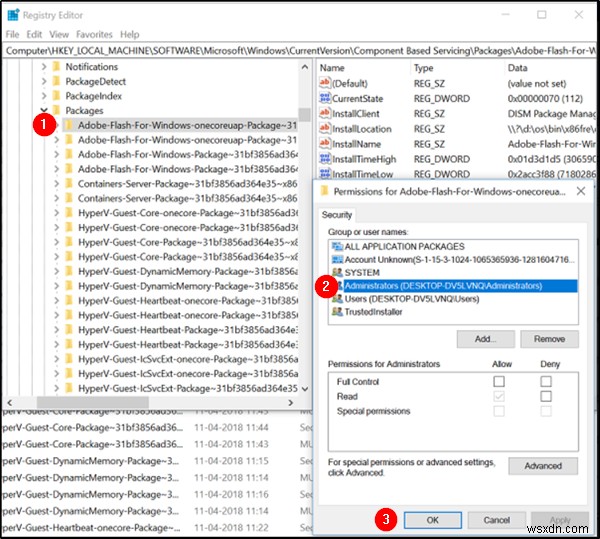Open Advanced permission settings
Screen dimensions: 600x539
tap(543, 466)
